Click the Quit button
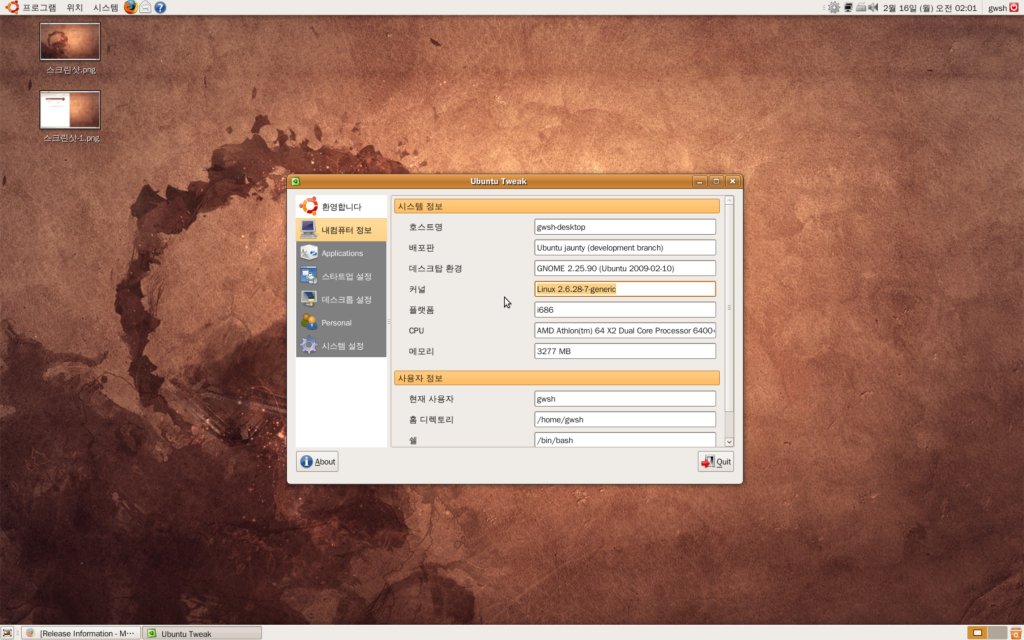 pyautogui.click(x=716, y=462)
